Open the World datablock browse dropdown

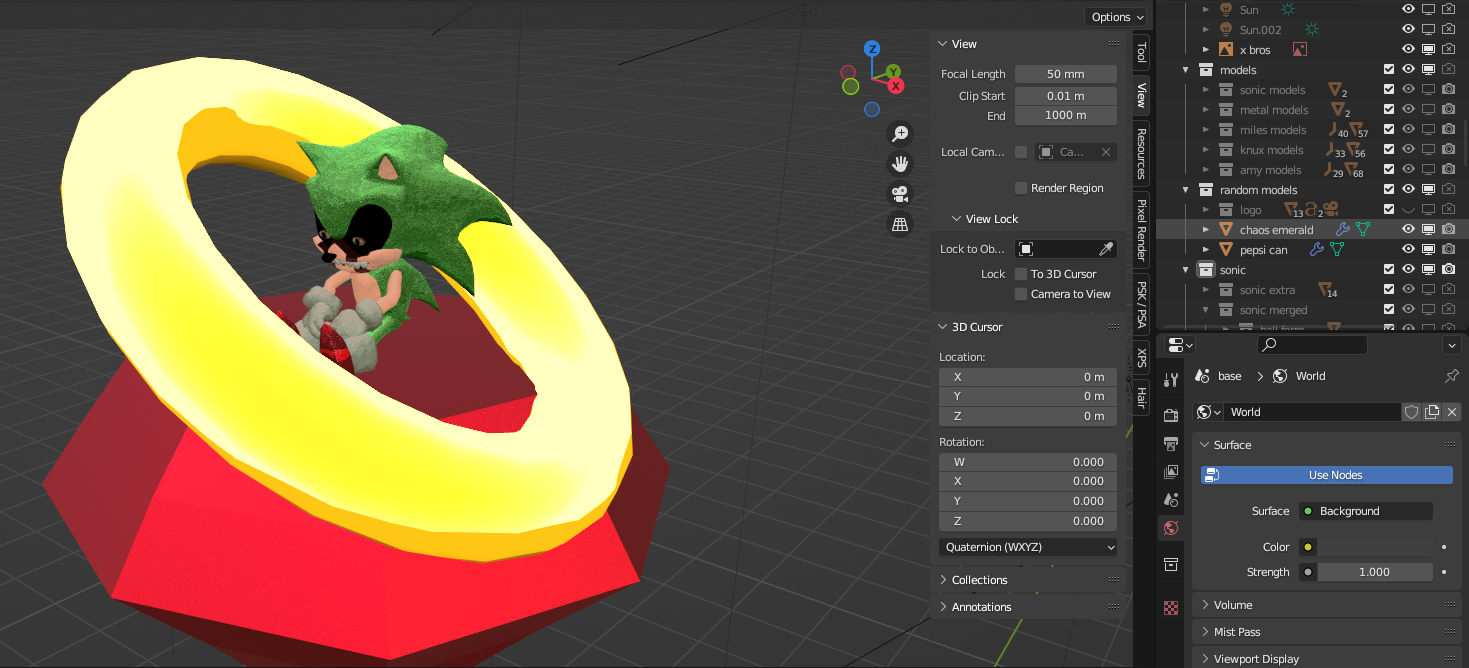(1209, 412)
